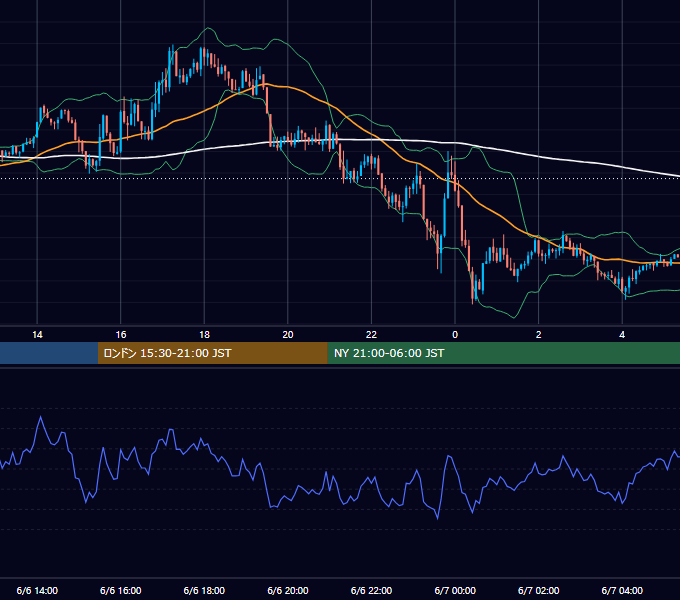Select the blue session bar before London
The height and width of the screenshot is (600, 680).
pyautogui.click(x=49, y=353)
